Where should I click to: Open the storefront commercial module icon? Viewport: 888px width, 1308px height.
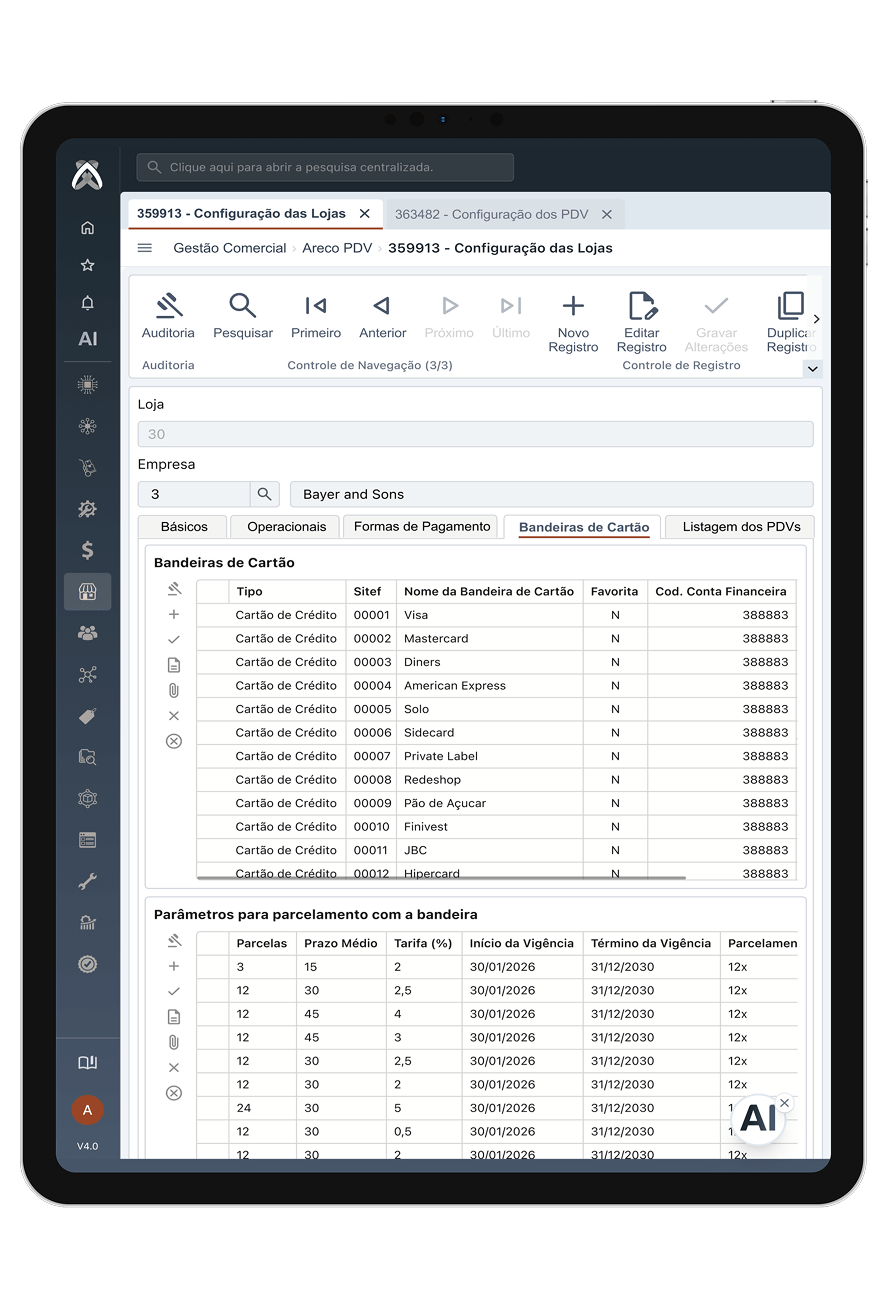click(87, 592)
